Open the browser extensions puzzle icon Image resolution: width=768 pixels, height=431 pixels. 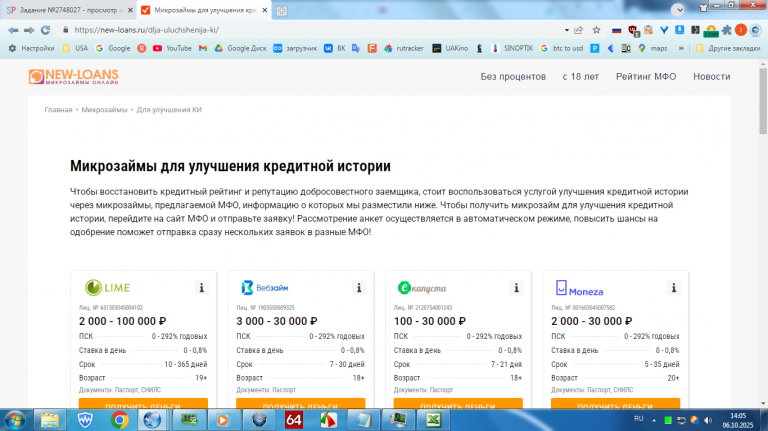726,30
